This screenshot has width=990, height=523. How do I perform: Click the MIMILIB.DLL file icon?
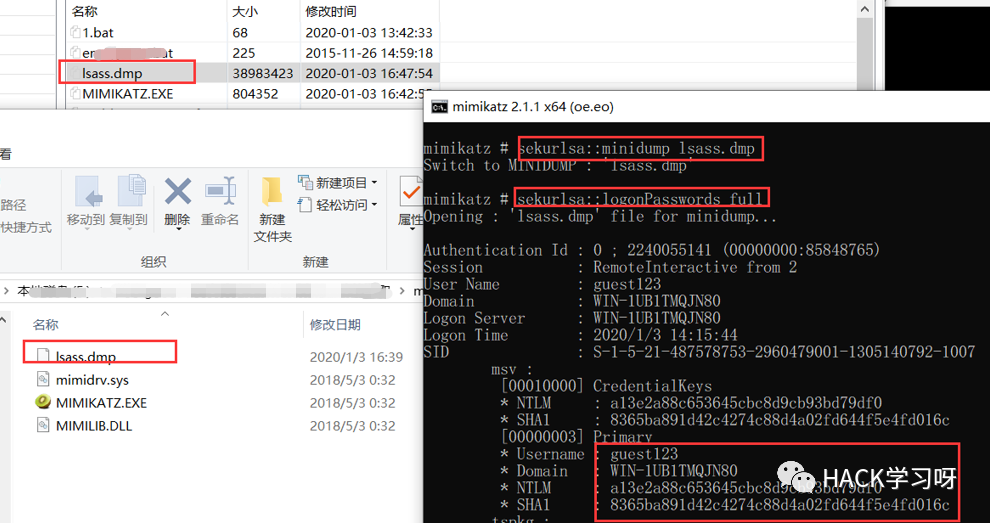pyautogui.click(x=43, y=425)
